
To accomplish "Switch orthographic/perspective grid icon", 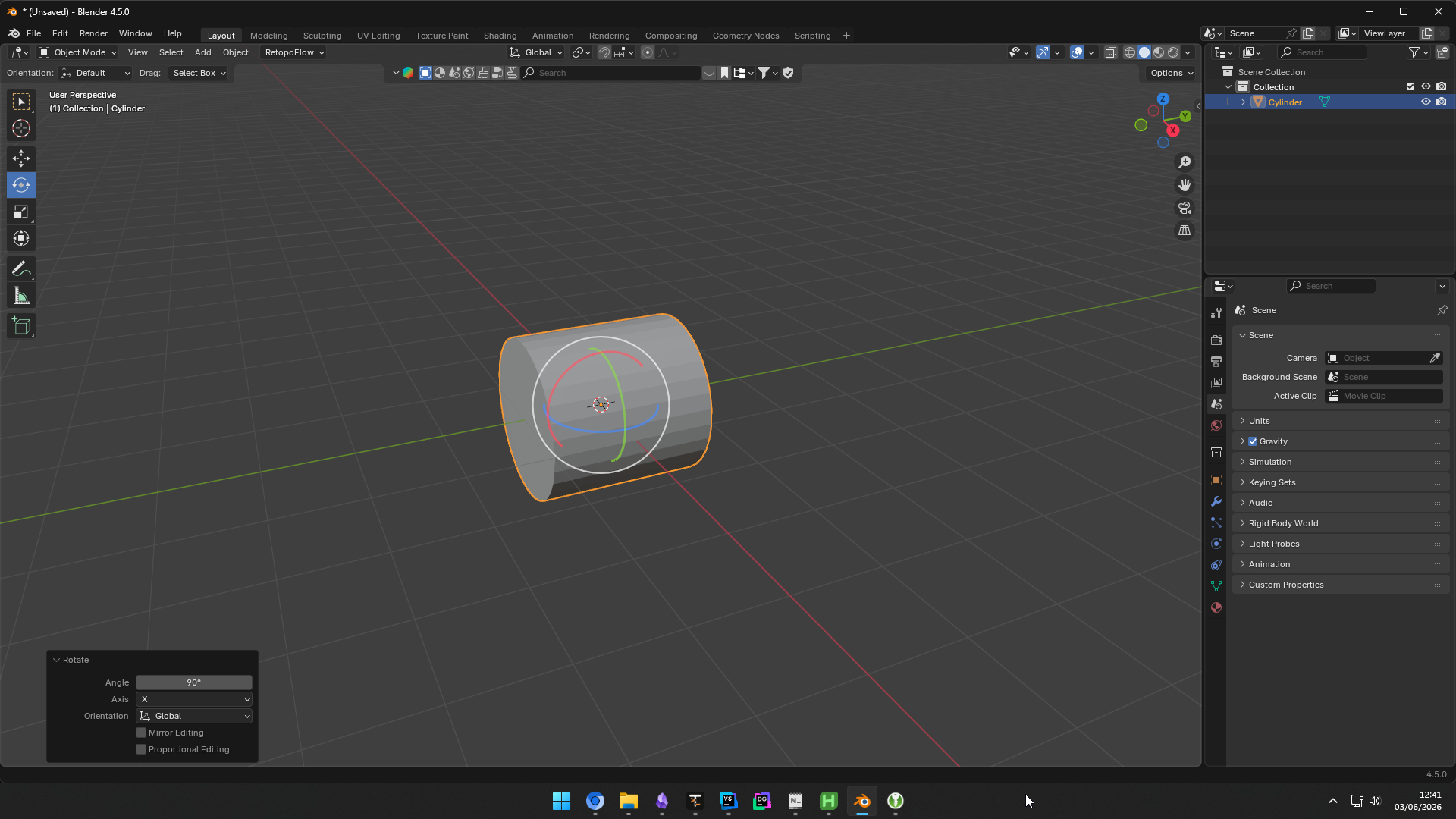I will [x=1185, y=231].
